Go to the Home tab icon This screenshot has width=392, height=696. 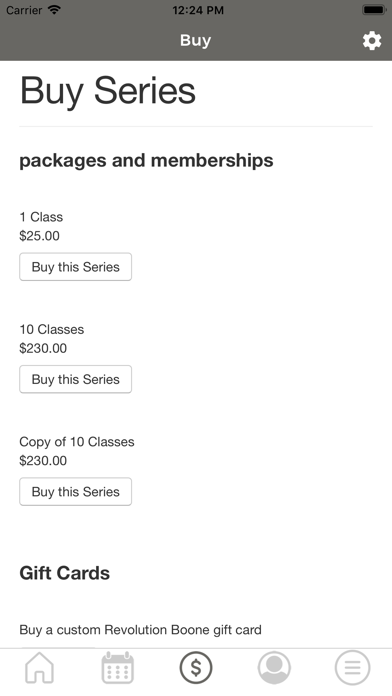(x=40, y=668)
